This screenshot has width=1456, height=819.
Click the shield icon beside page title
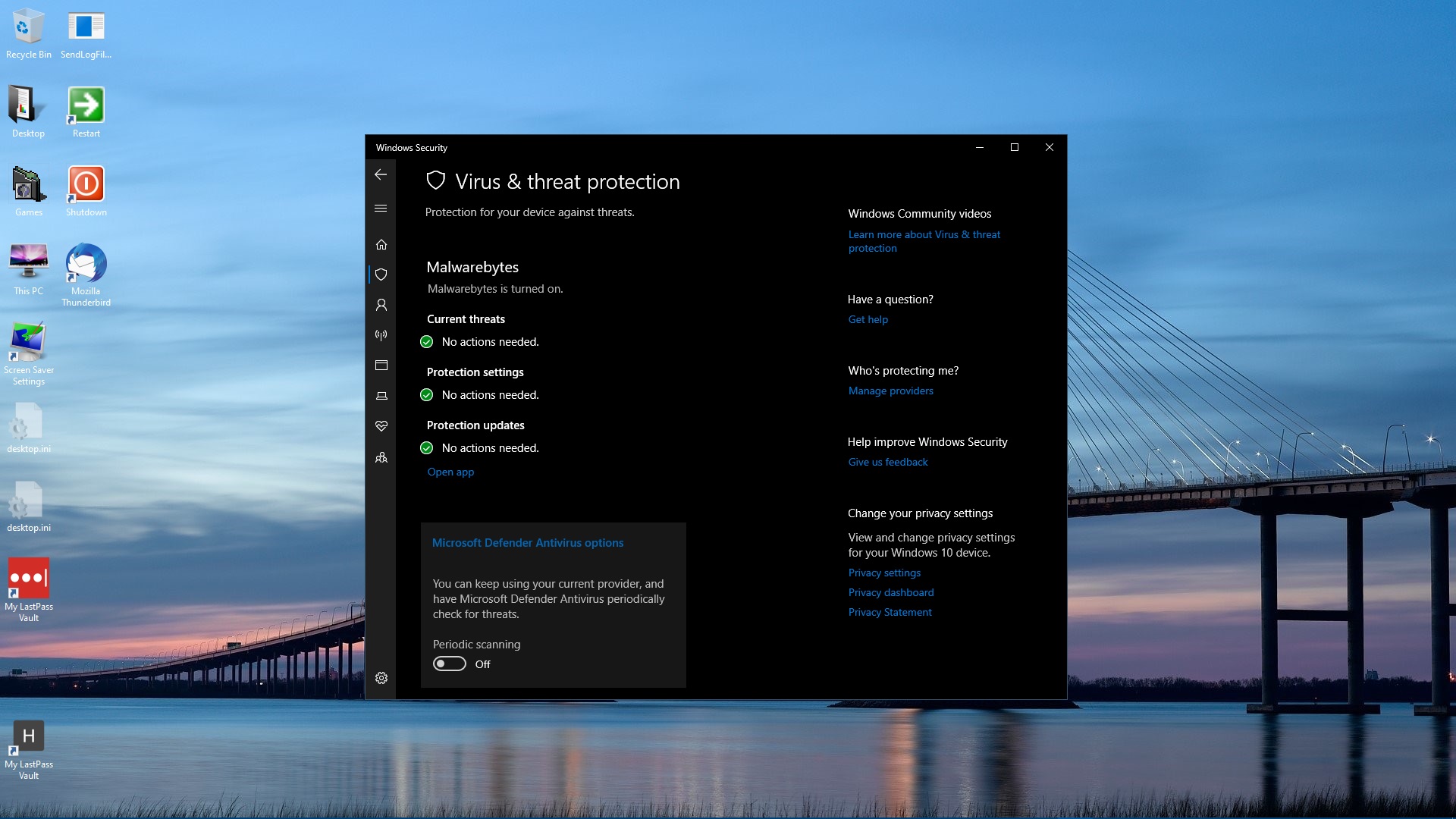tap(435, 180)
